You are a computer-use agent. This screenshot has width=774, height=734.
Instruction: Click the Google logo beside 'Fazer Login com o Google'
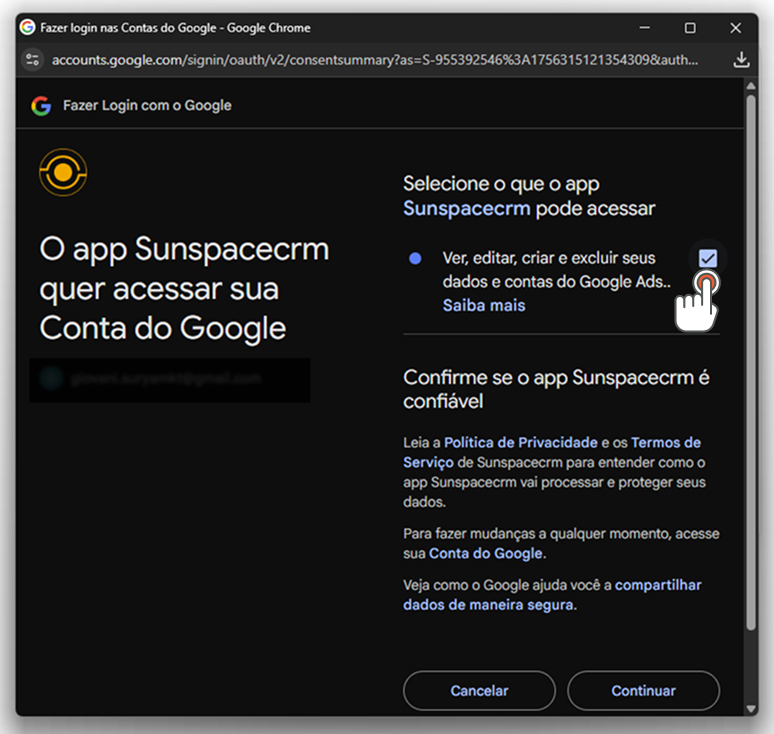tap(41, 105)
